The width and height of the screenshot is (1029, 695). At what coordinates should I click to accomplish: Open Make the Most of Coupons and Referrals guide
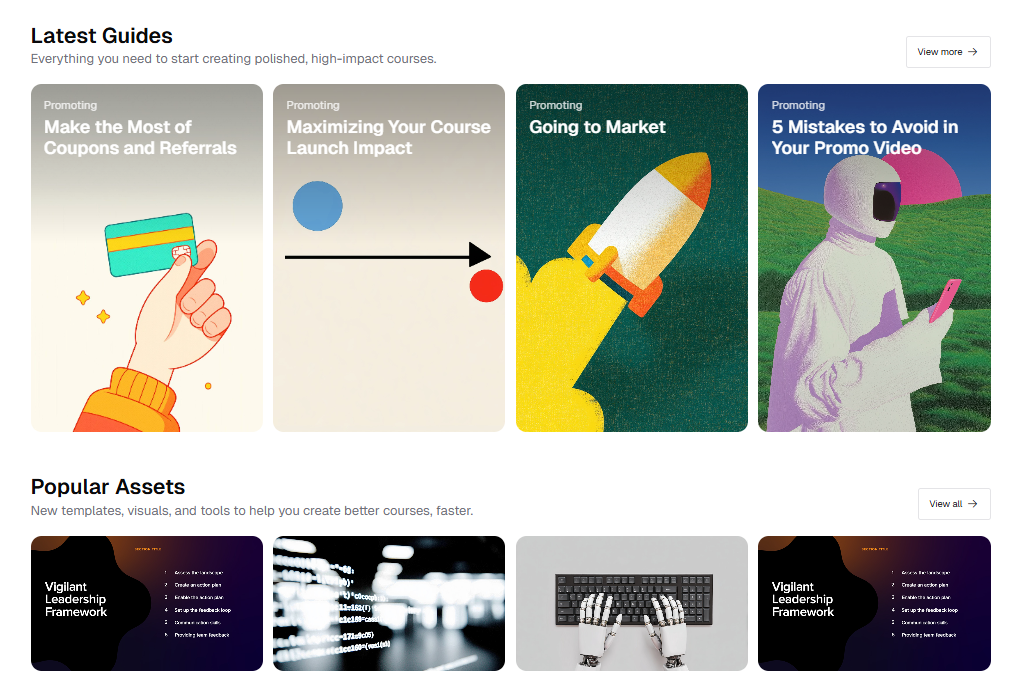pos(147,258)
